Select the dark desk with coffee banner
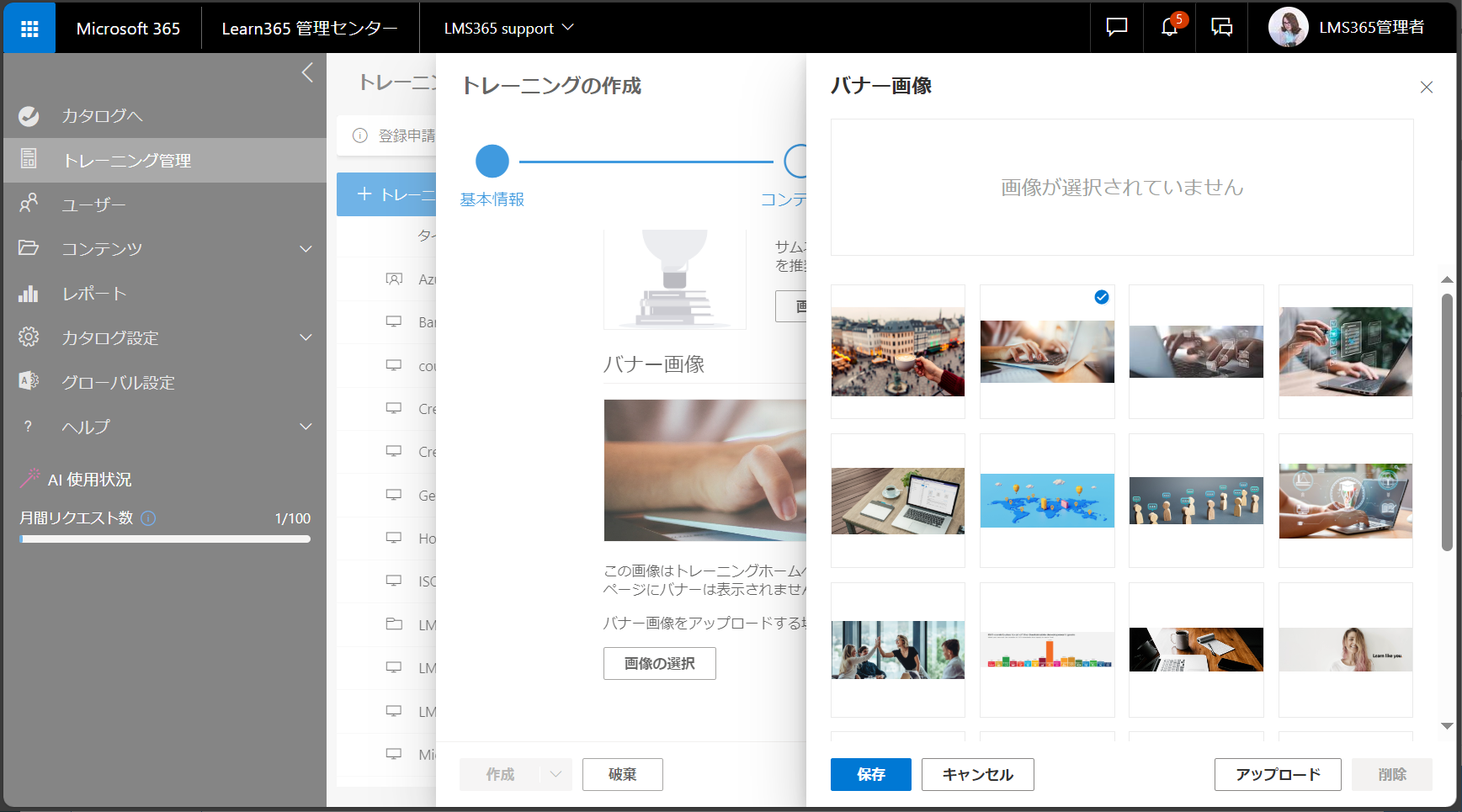1462x812 pixels. pos(1196,650)
